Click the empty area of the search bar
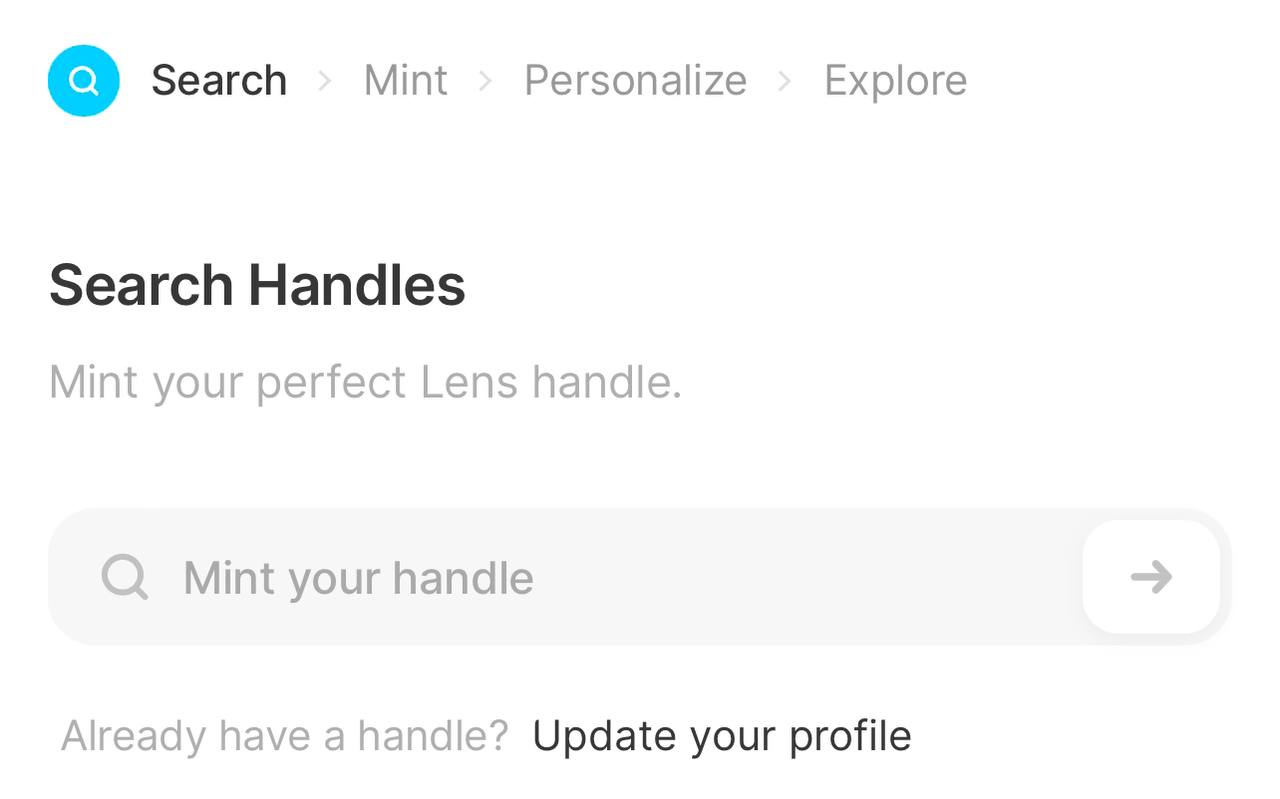The height and width of the screenshot is (799, 1280). click(800, 577)
